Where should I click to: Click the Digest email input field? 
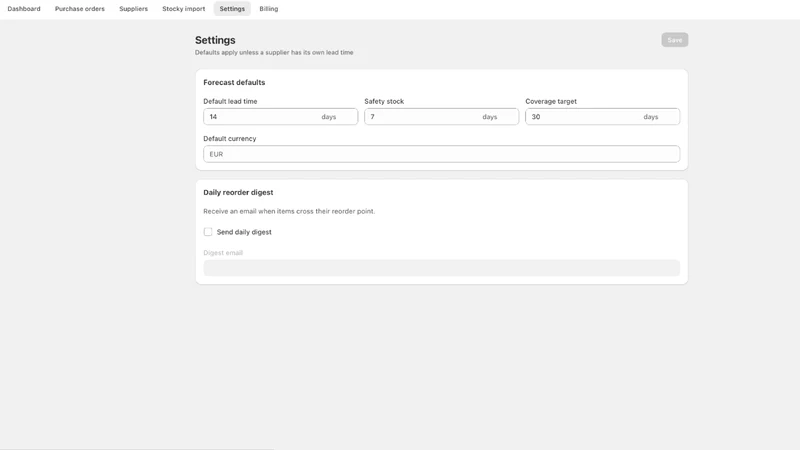[x=441, y=268]
